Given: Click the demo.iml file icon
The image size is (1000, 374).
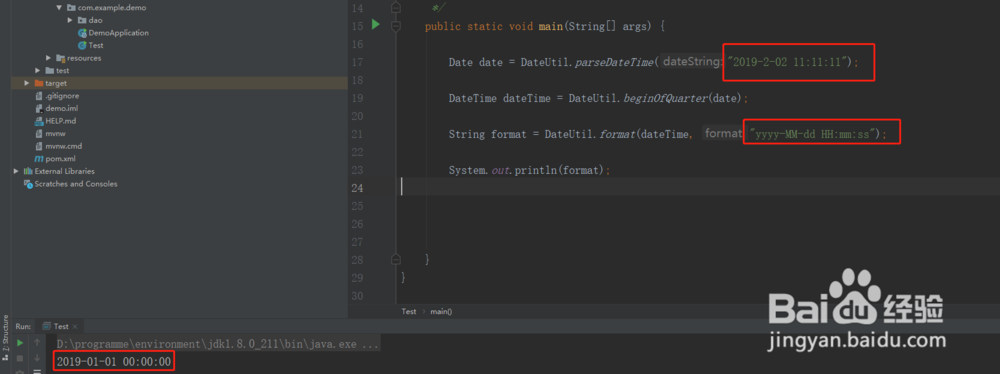Looking at the screenshot, I should click(39, 108).
